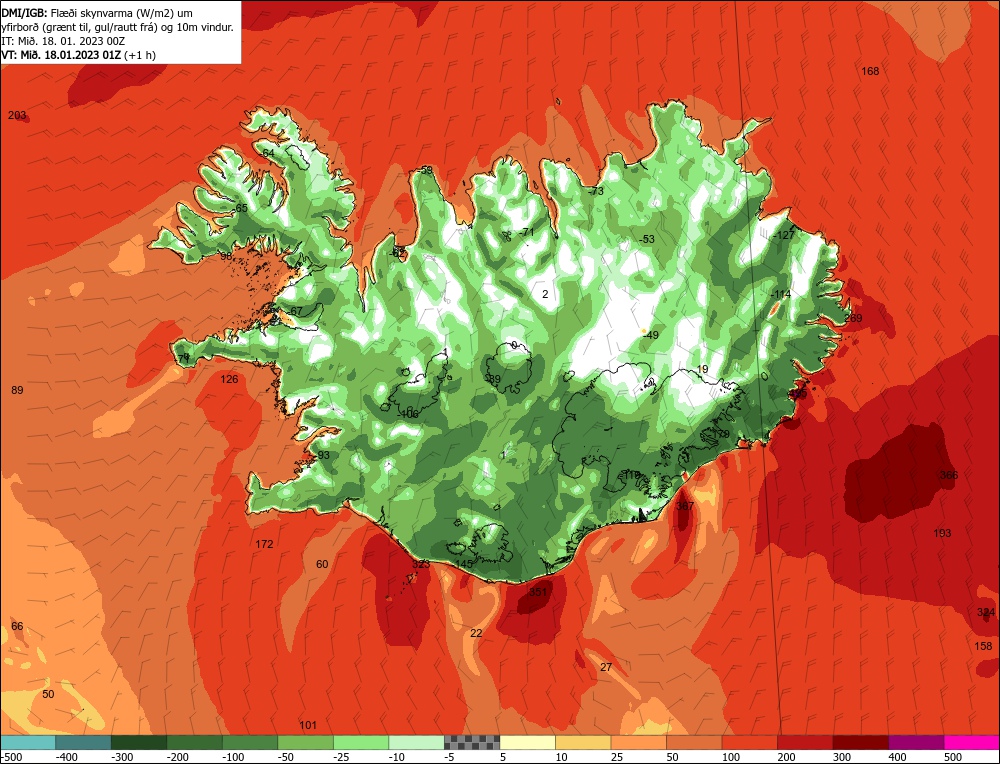Viewport: 1000px width, 764px height.
Task: Click the magenta 500+ legend swatch
Action: coord(971,742)
